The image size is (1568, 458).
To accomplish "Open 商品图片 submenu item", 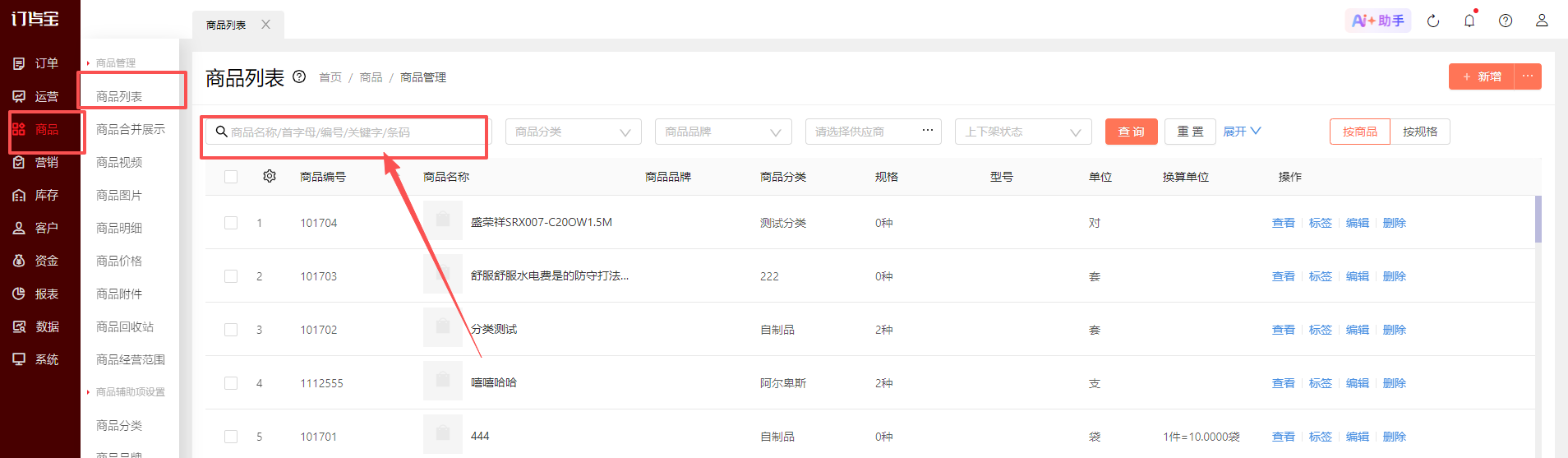I will pyautogui.click(x=119, y=195).
